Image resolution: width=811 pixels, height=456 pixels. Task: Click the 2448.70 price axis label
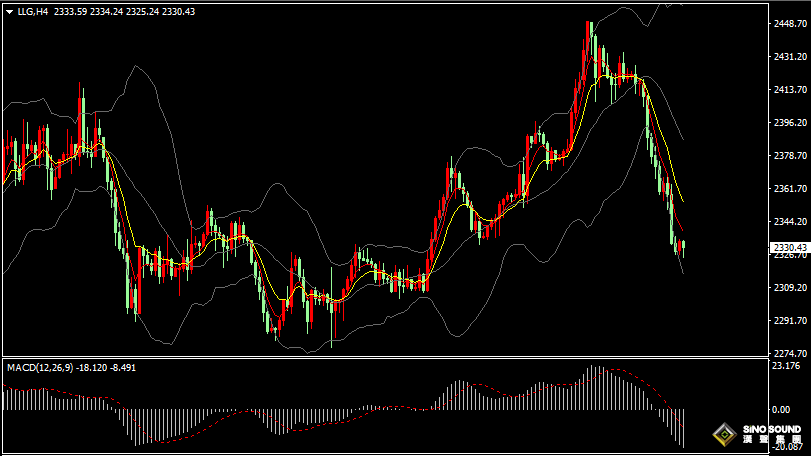[790, 24]
